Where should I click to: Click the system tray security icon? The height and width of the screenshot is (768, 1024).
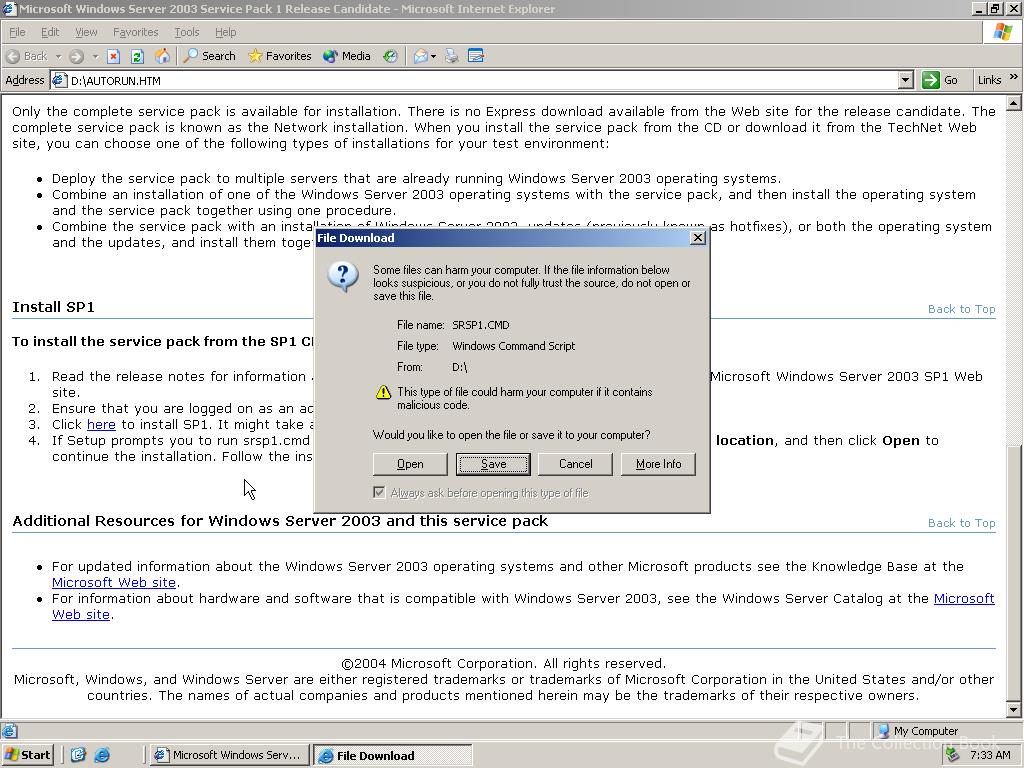pyautogui.click(x=953, y=755)
